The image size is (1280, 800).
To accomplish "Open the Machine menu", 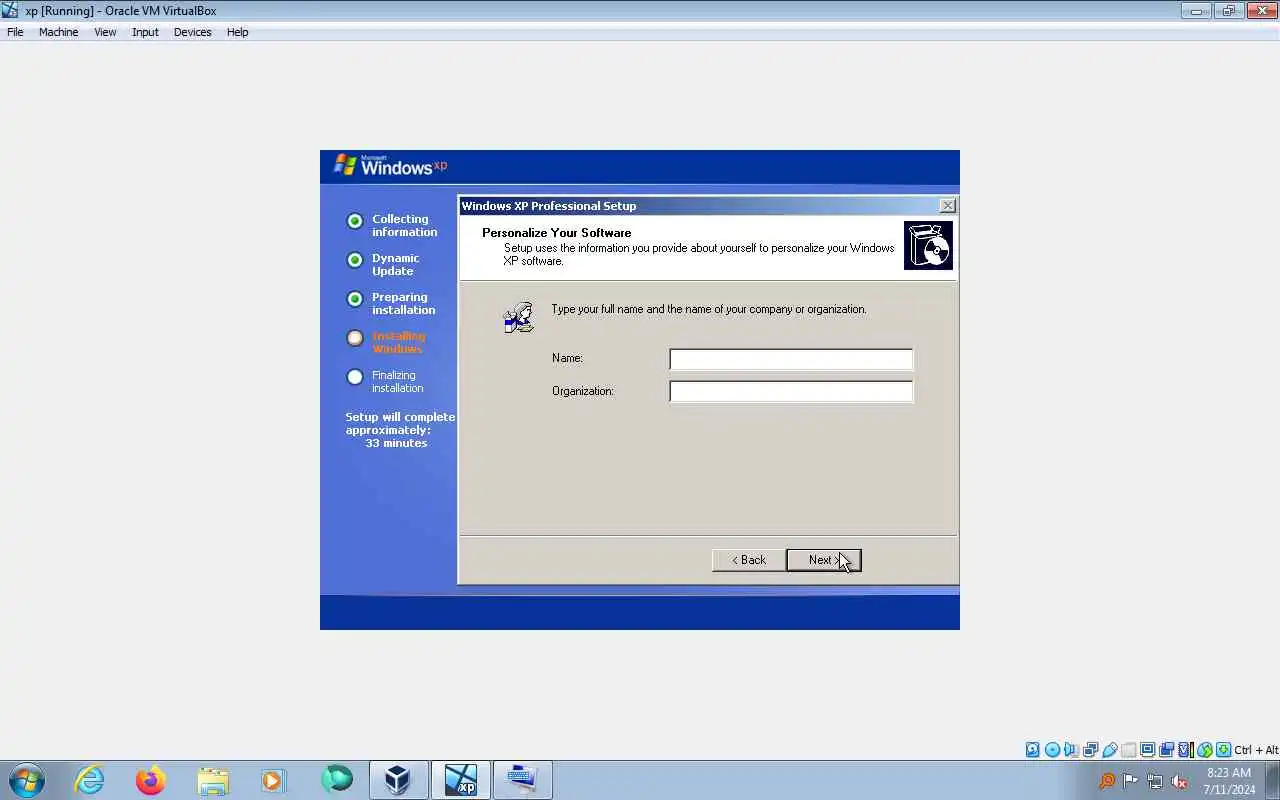I will coord(58,32).
